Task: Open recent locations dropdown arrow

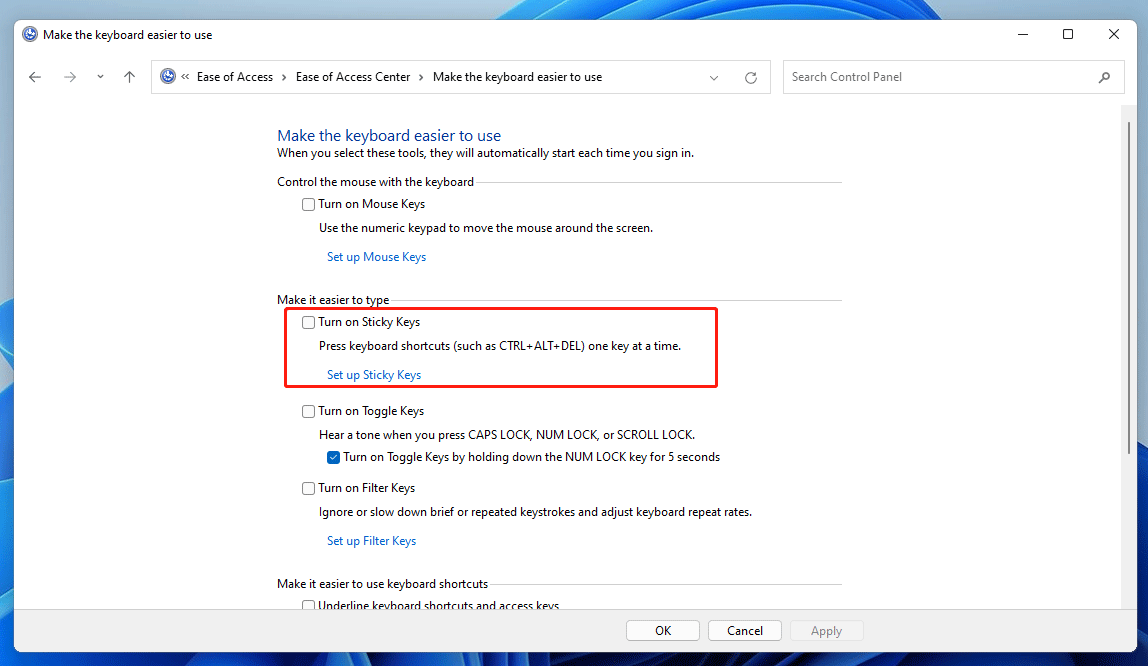Action: pyautogui.click(x=100, y=77)
